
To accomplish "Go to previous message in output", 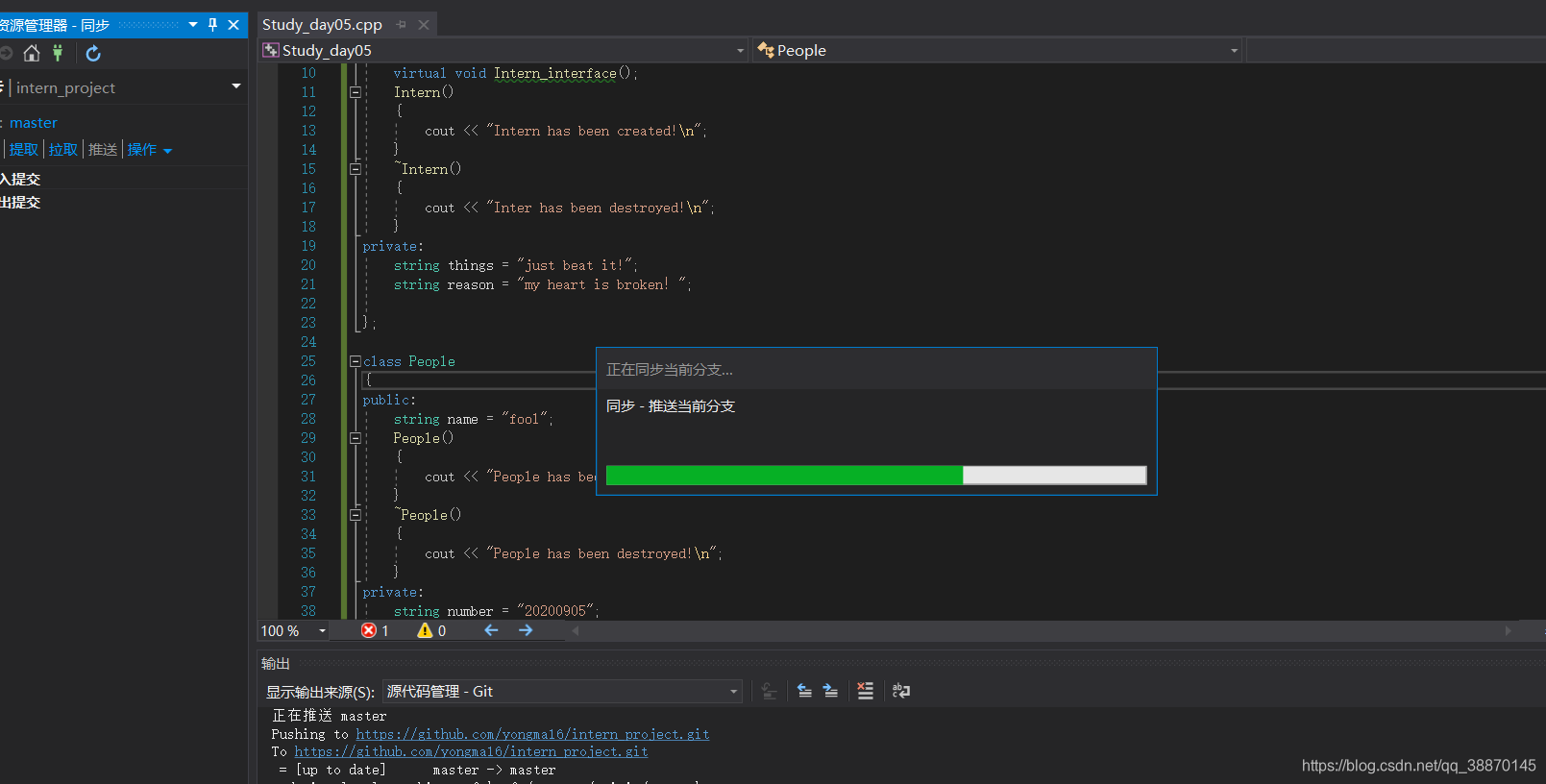I will (804, 691).
